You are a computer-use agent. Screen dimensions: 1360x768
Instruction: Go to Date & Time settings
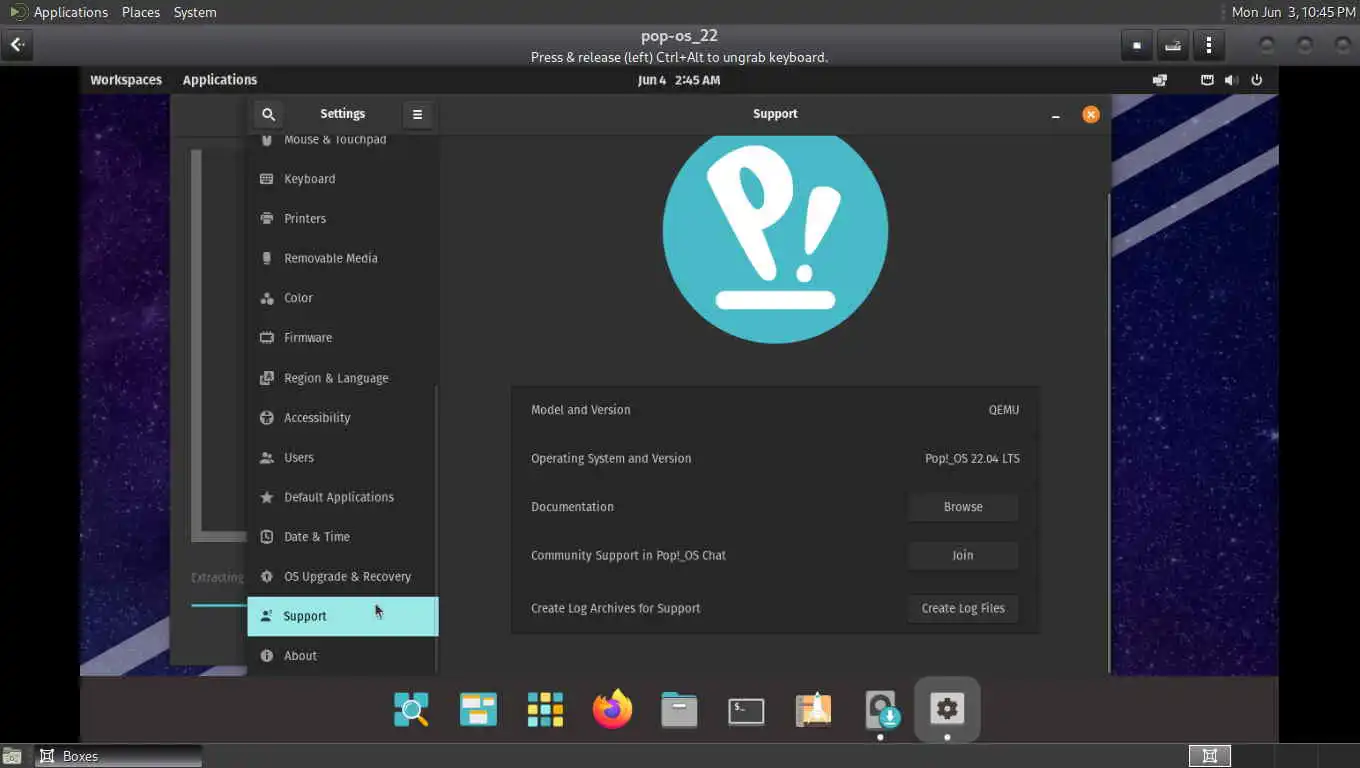point(342,537)
